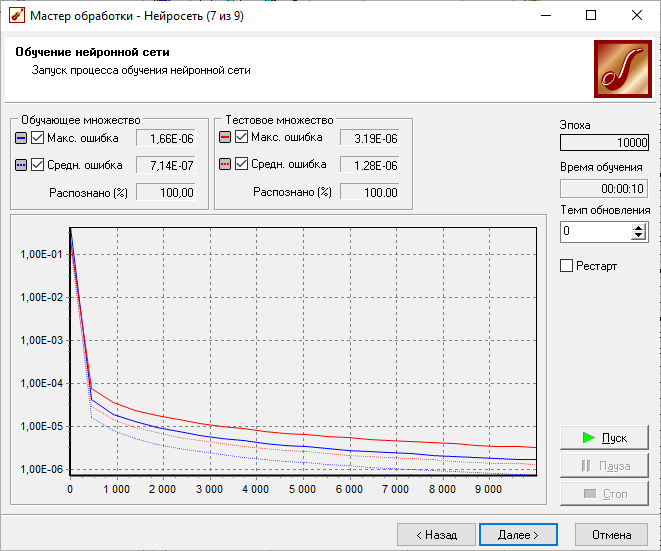Click test average error value 1.28E-06
The image size is (661, 551).
pos(370,165)
